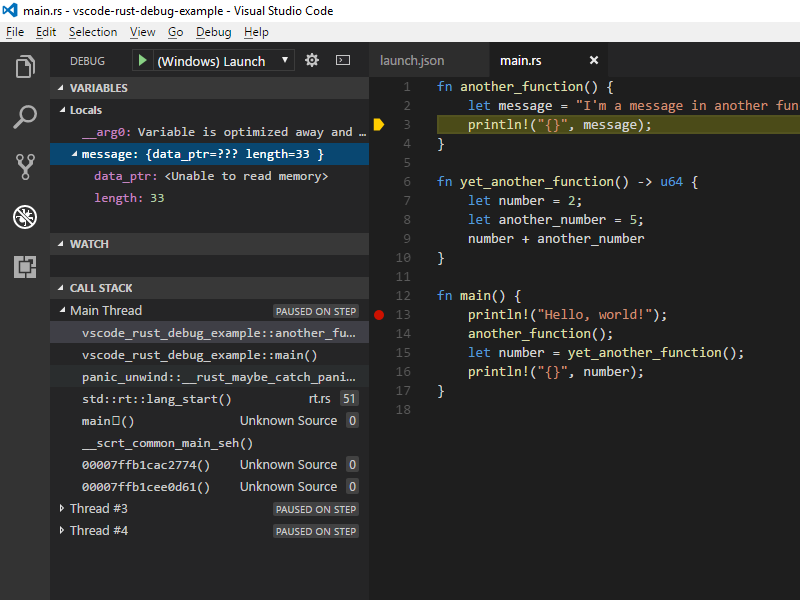Image resolution: width=800 pixels, height=600 pixels.
Task: Toggle the breakpoint on line 13
Action: (x=379, y=314)
